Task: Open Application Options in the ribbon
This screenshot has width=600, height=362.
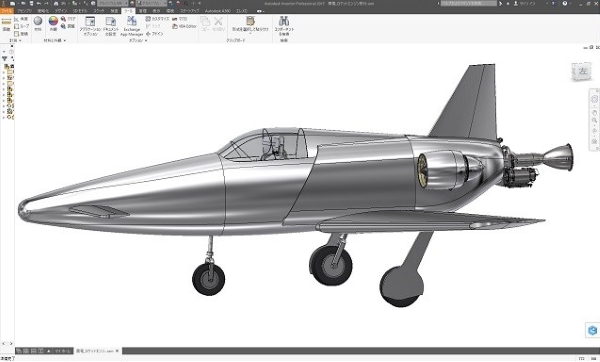Action: coord(90,26)
